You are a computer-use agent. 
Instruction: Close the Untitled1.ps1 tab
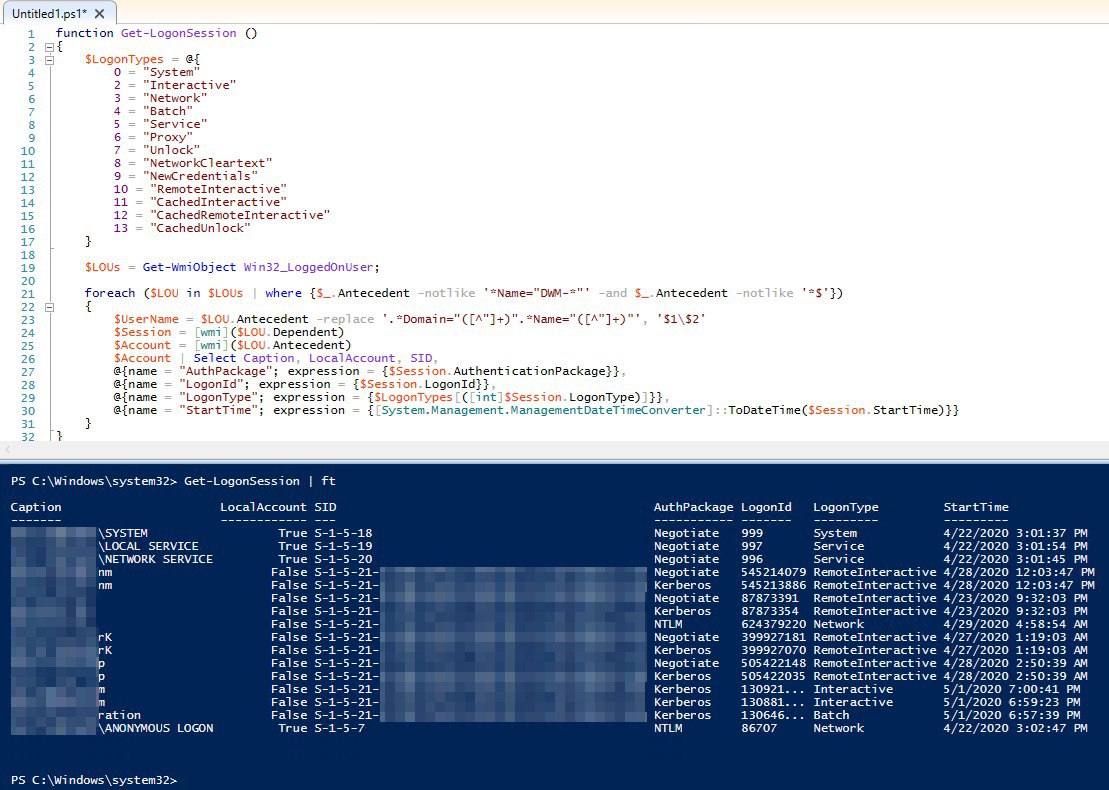point(100,13)
